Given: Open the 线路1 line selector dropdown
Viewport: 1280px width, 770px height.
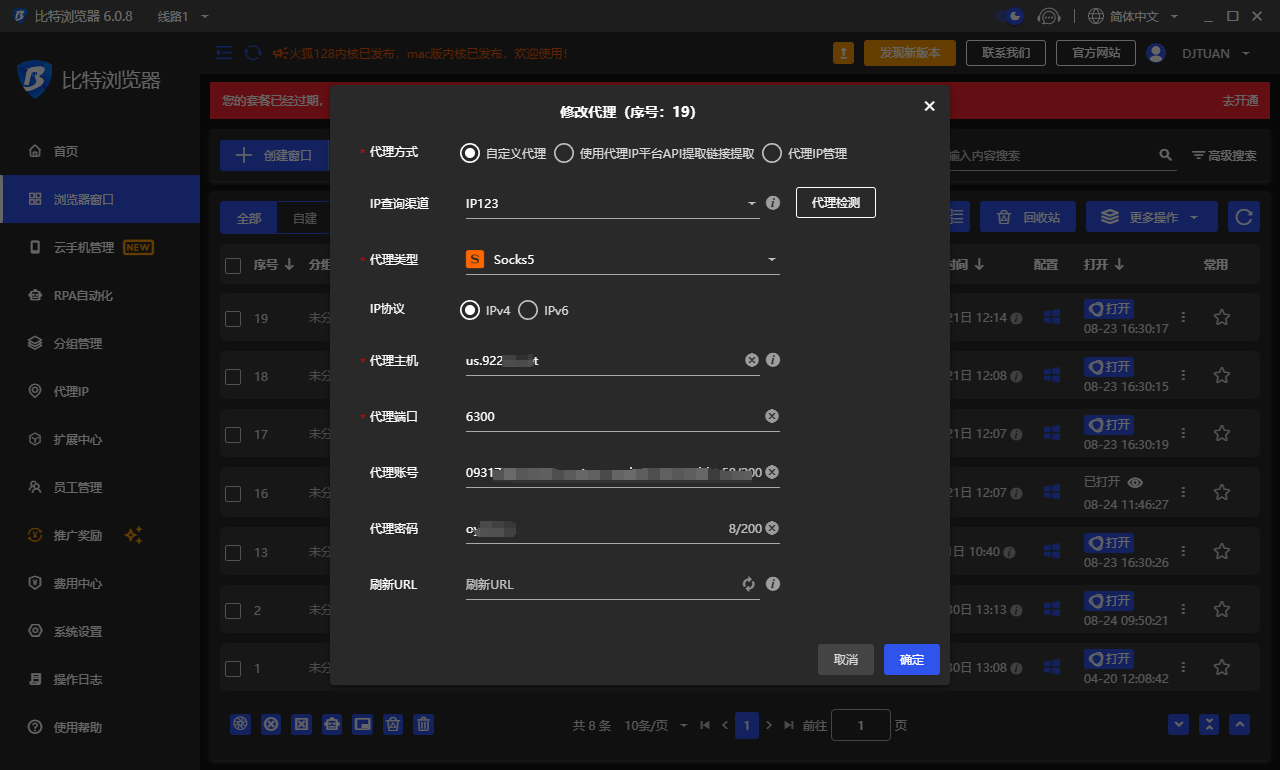Looking at the screenshot, I should click(x=183, y=17).
